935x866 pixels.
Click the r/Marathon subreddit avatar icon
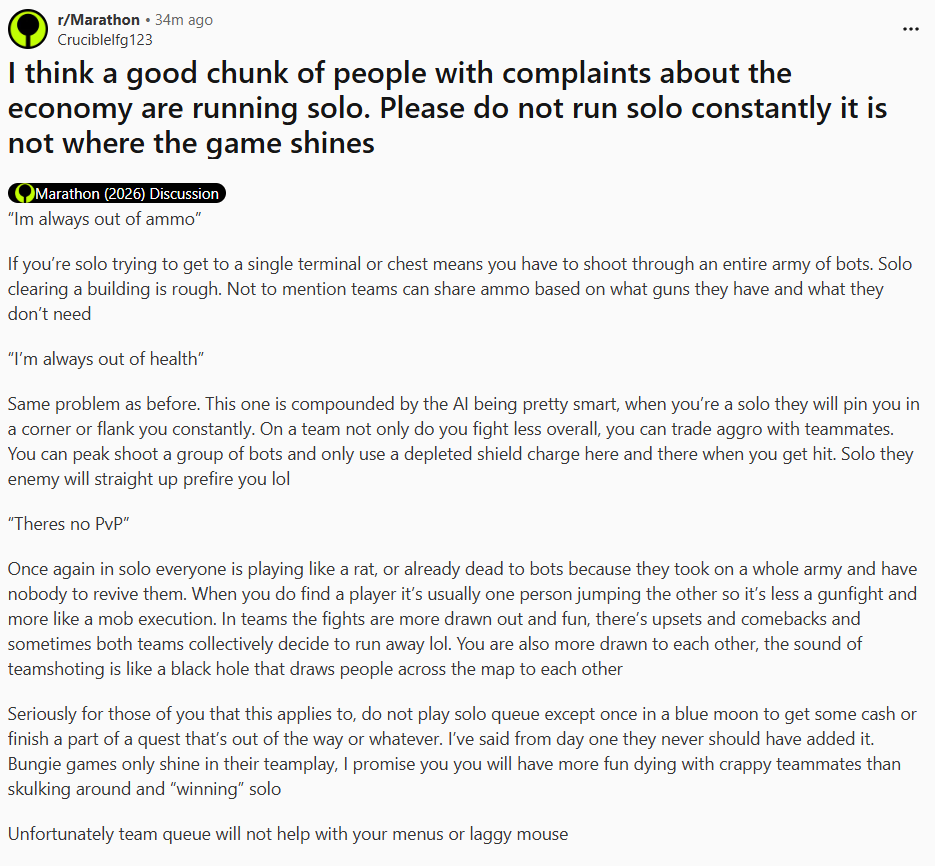tap(28, 29)
